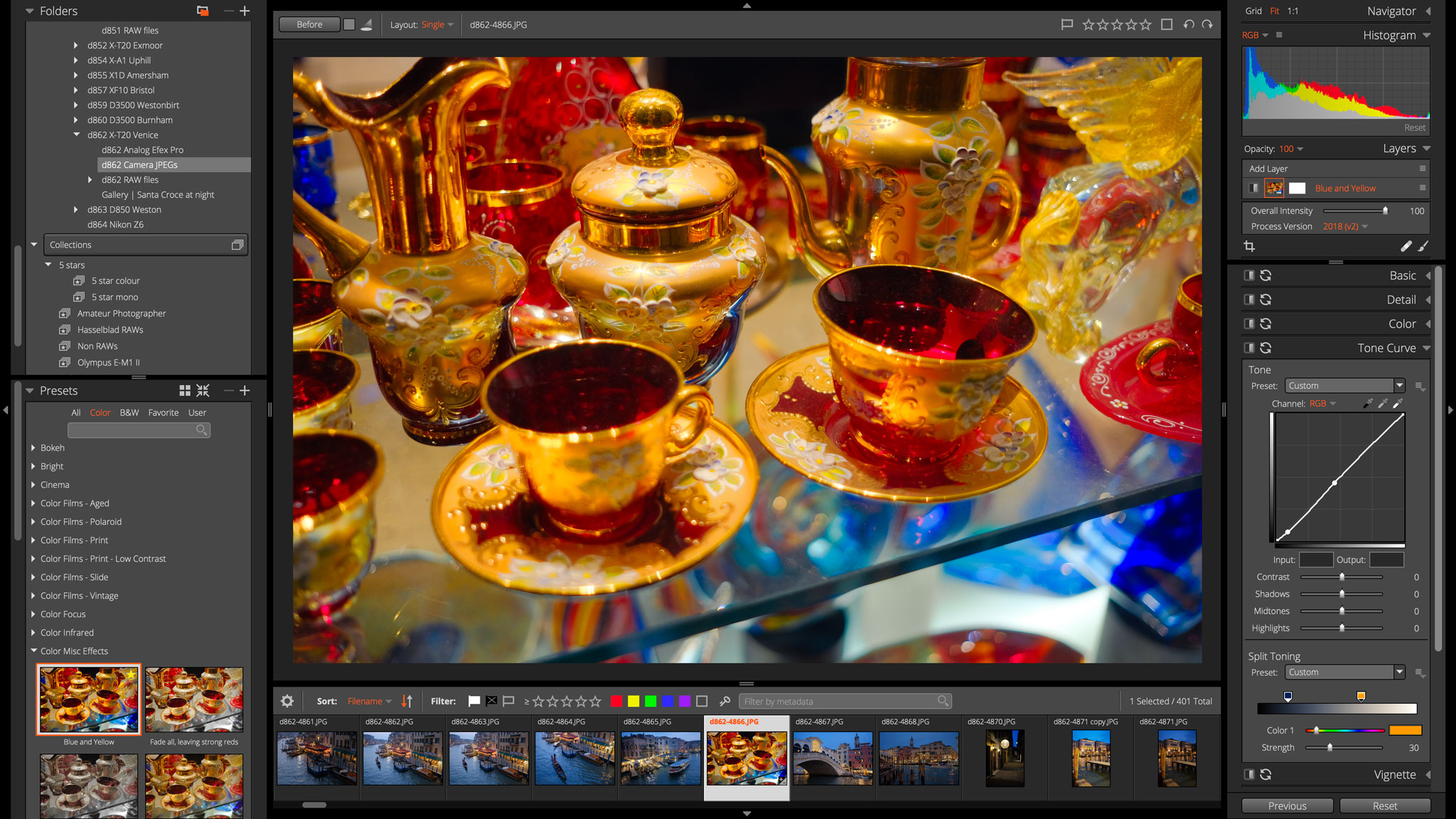This screenshot has height=819, width=1456.
Task: Toggle sort direction arrows icon
Action: (407, 701)
